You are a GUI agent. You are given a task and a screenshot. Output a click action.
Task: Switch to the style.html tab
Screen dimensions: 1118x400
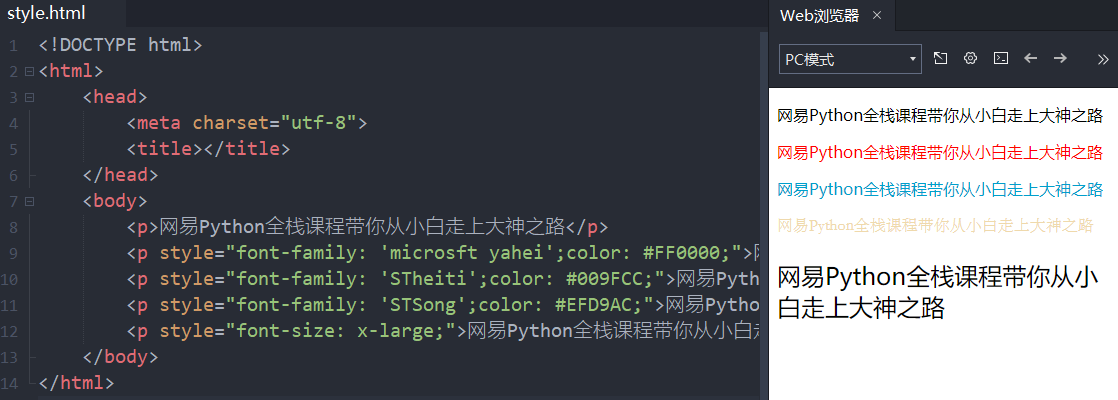pyautogui.click(x=46, y=13)
